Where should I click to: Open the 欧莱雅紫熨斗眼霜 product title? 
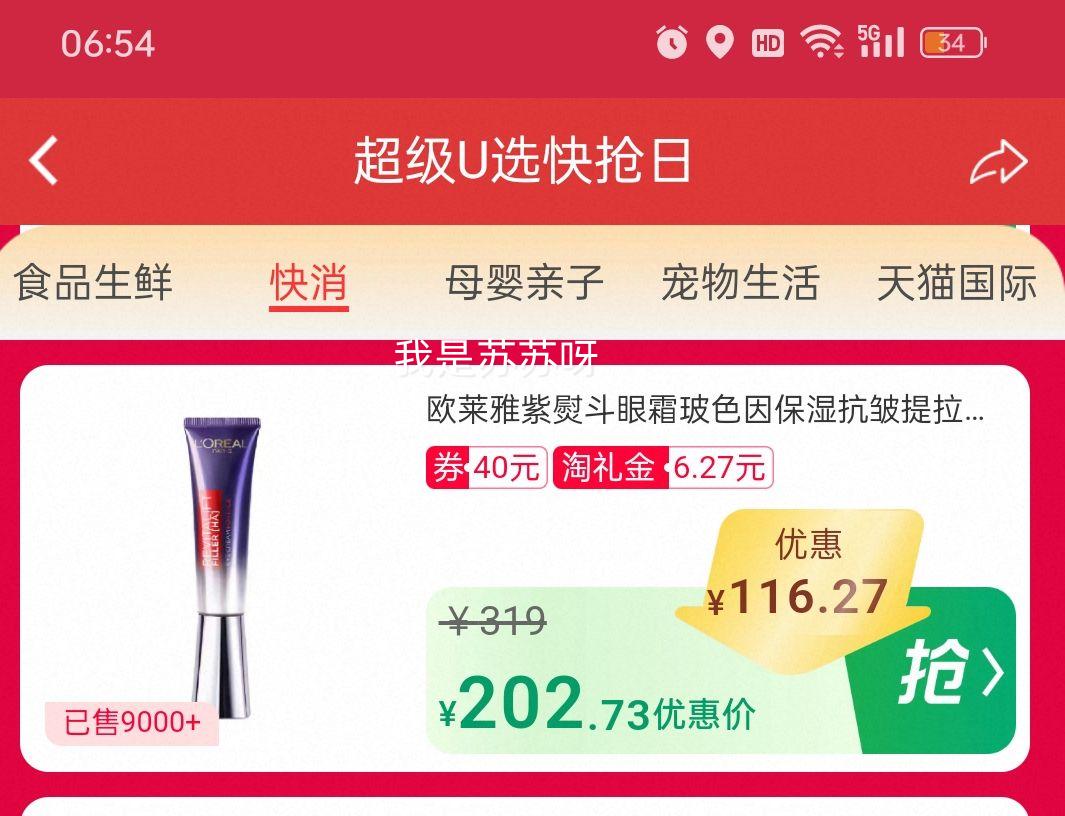[706, 410]
